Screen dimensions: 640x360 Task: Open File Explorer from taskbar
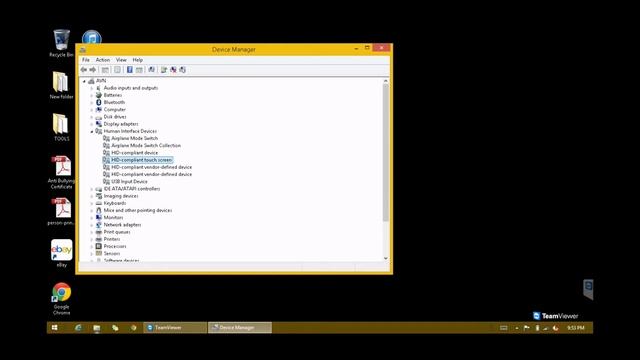[x=97, y=328]
